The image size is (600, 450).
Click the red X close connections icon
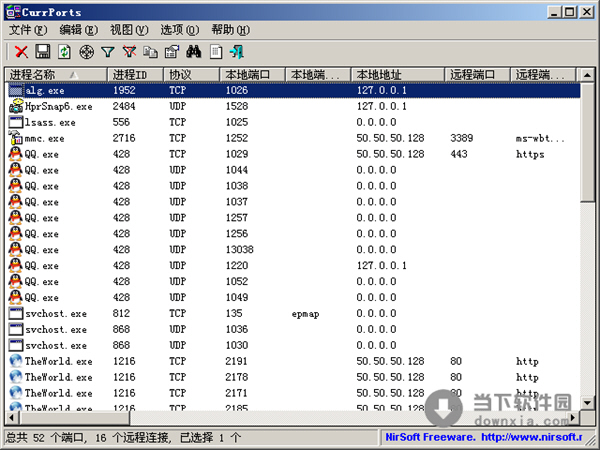pyautogui.click(x=21, y=52)
